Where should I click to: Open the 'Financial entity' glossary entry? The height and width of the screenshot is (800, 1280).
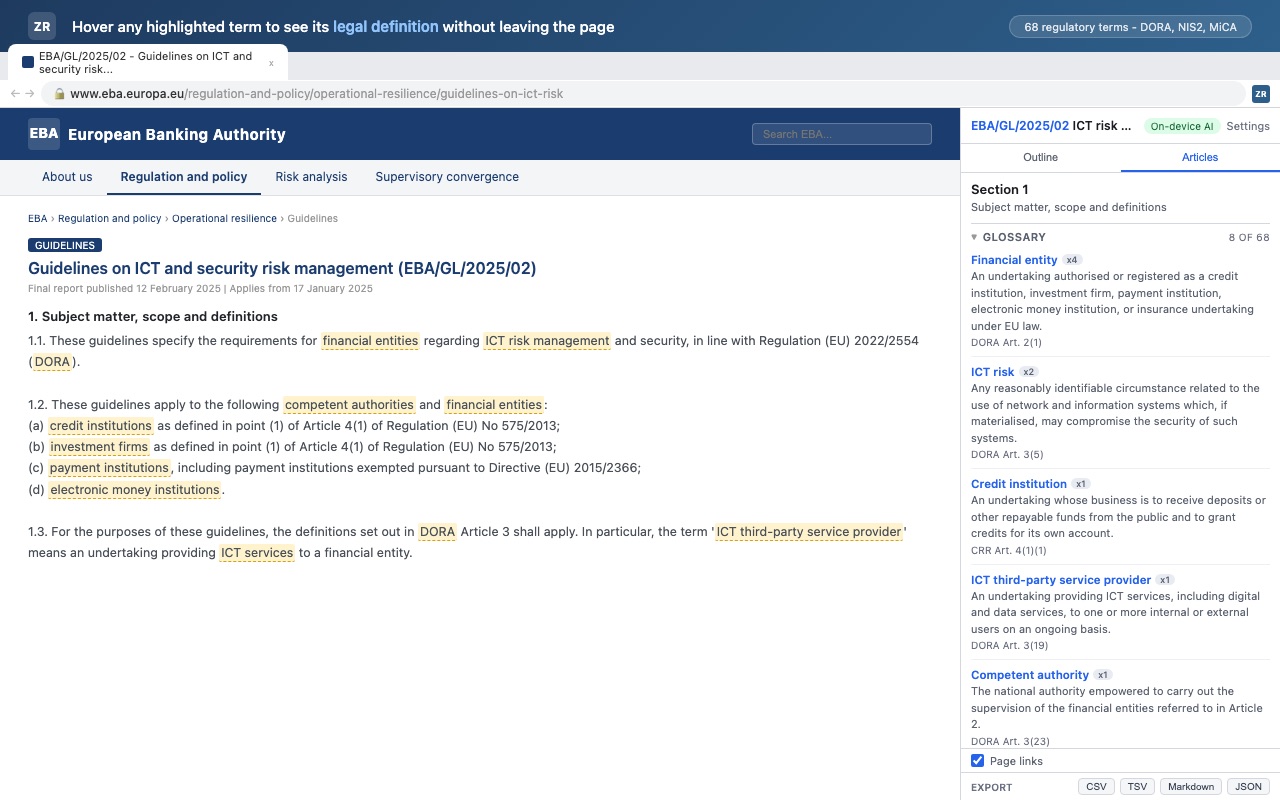(x=1014, y=260)
